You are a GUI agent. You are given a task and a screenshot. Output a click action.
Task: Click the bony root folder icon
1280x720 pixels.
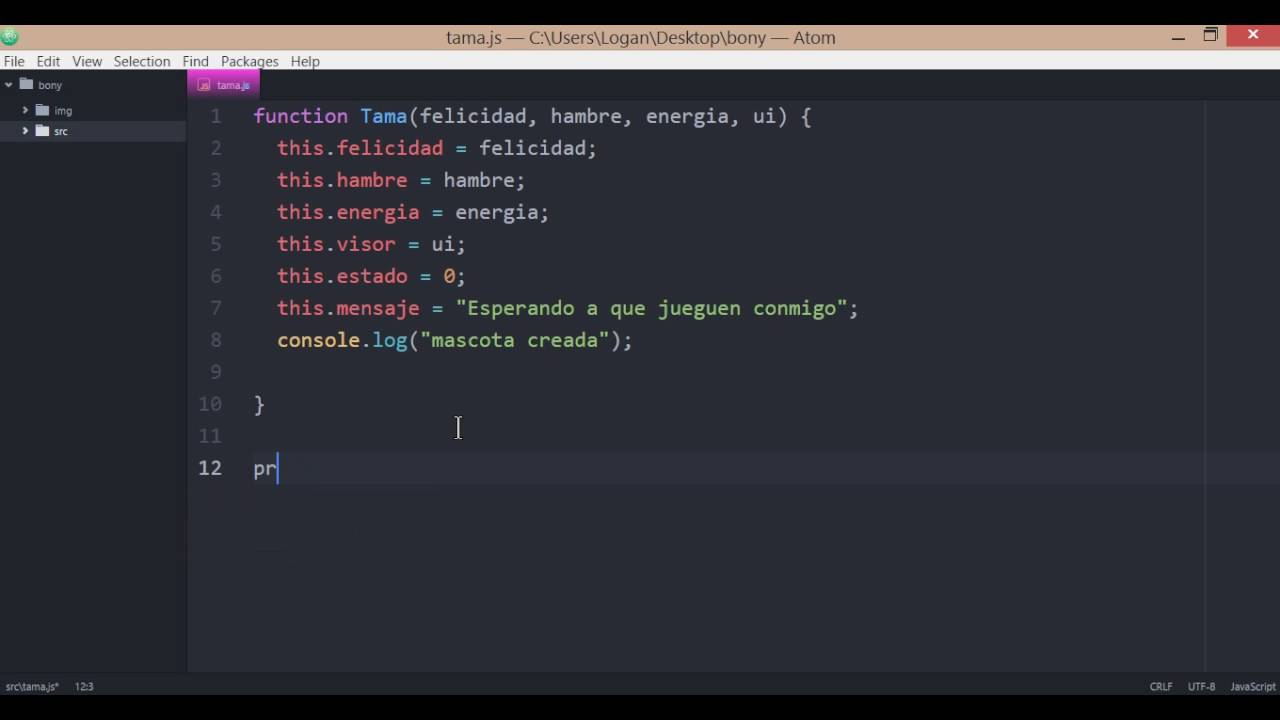coord(26,84)
